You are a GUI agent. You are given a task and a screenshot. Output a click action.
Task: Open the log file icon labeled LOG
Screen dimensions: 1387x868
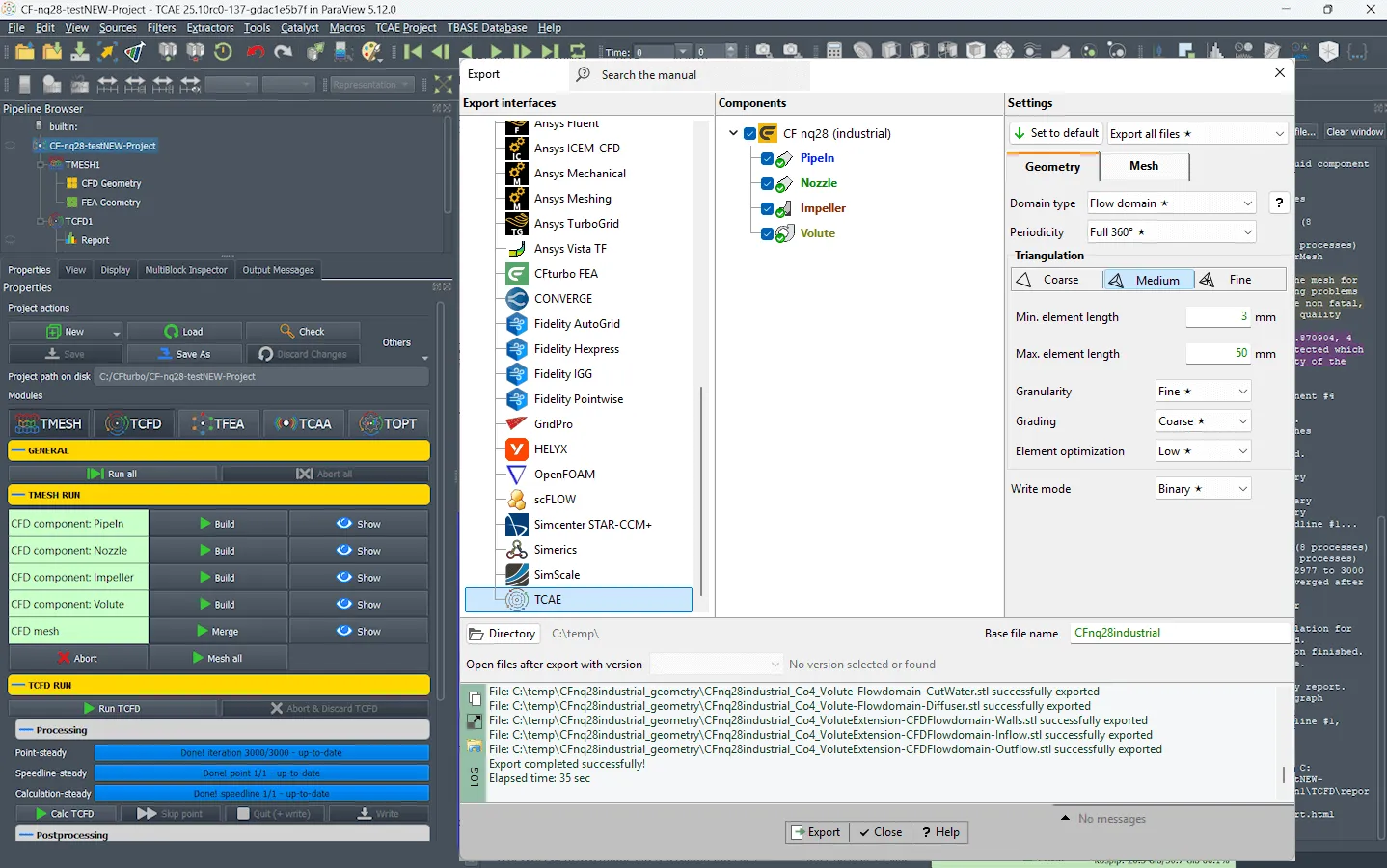click(475, 776)
